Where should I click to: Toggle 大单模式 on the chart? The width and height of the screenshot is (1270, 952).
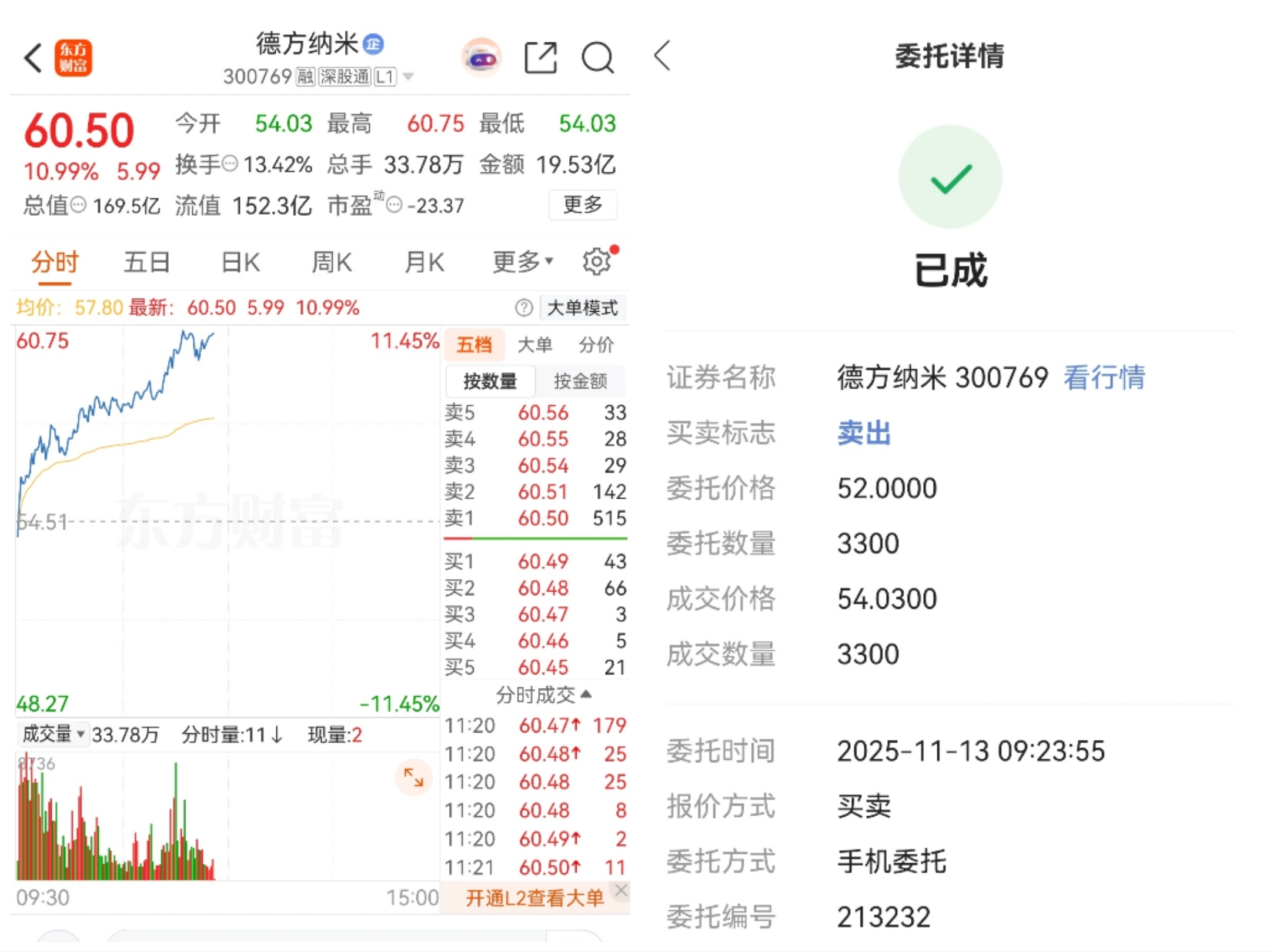[582, 308]
